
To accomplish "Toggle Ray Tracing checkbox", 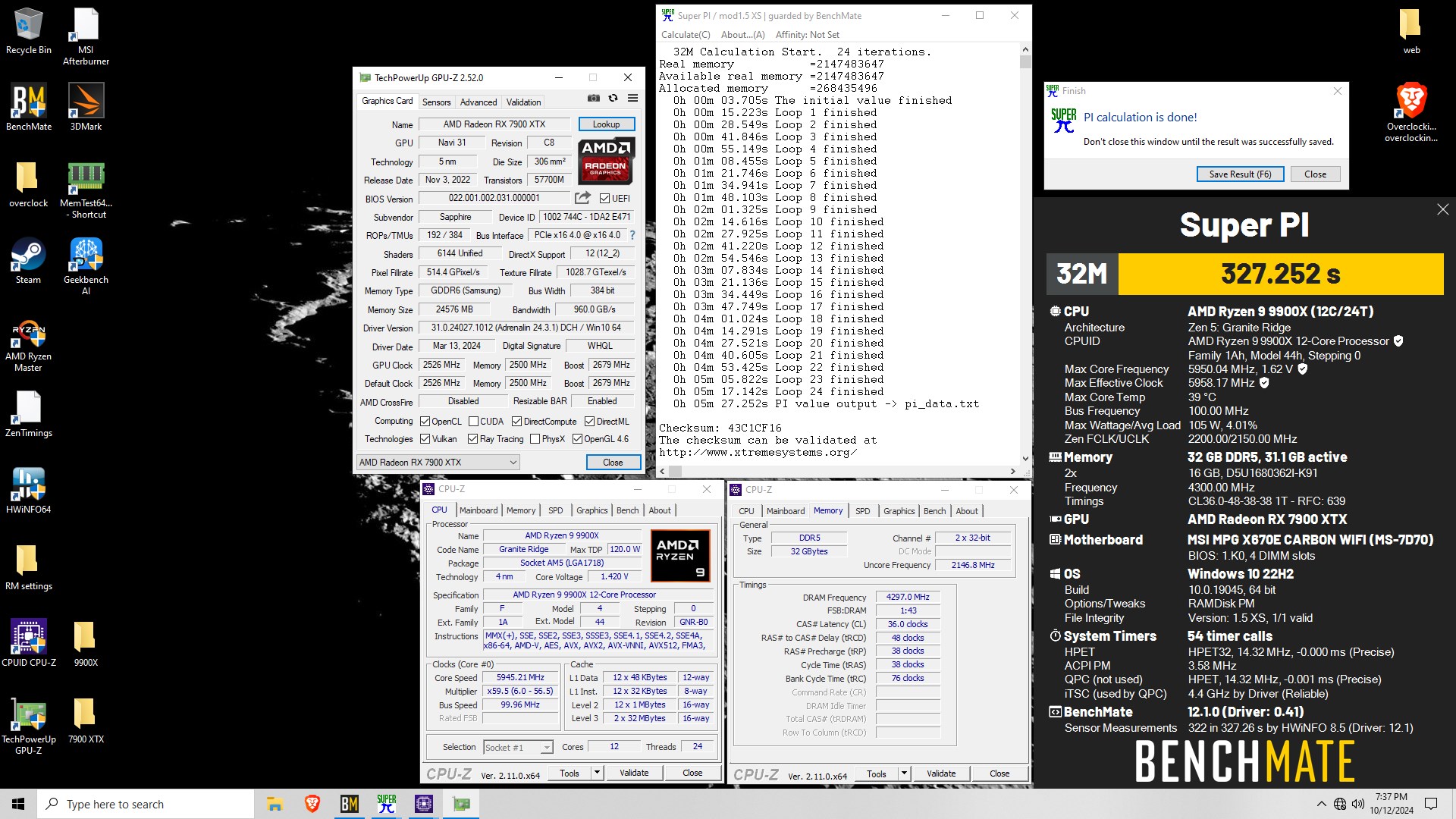I will (472, 439).
